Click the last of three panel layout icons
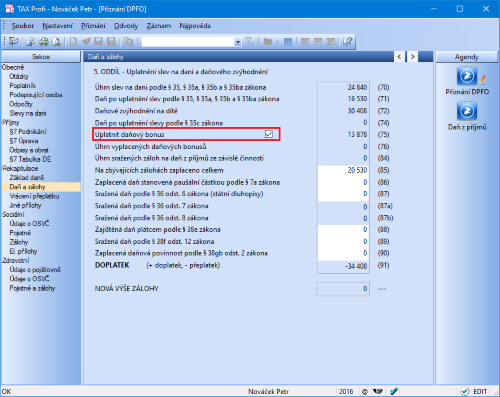Viewport: 500px width, 397px height. [331, 42]
